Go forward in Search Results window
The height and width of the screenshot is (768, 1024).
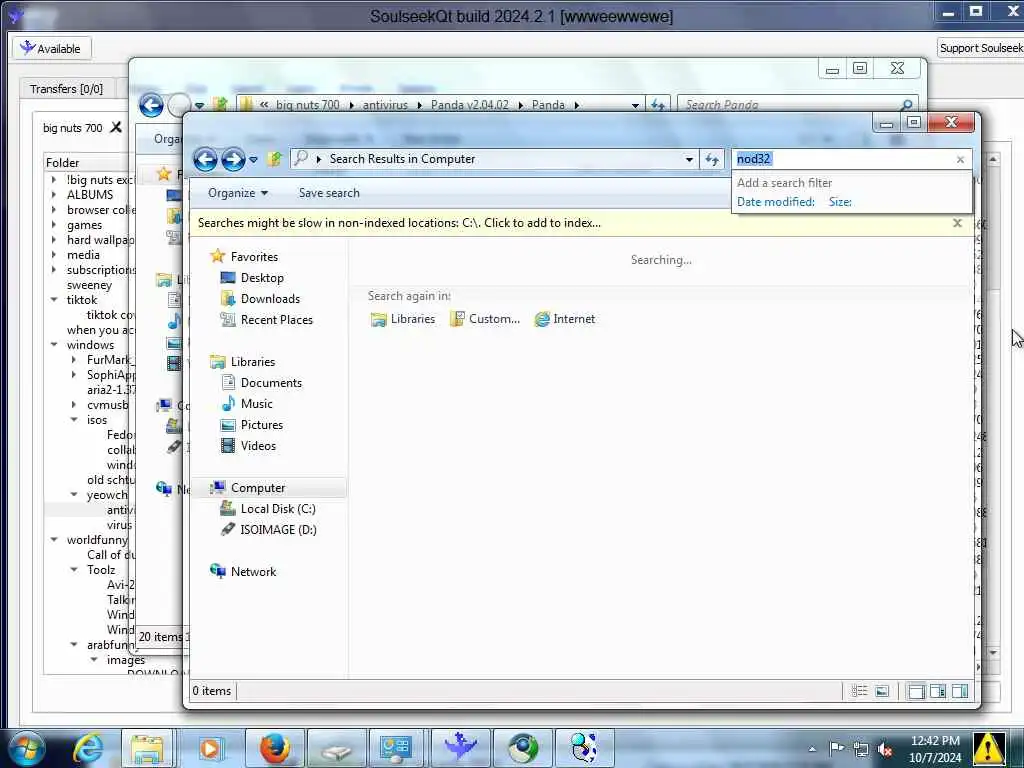pos(232,159)
